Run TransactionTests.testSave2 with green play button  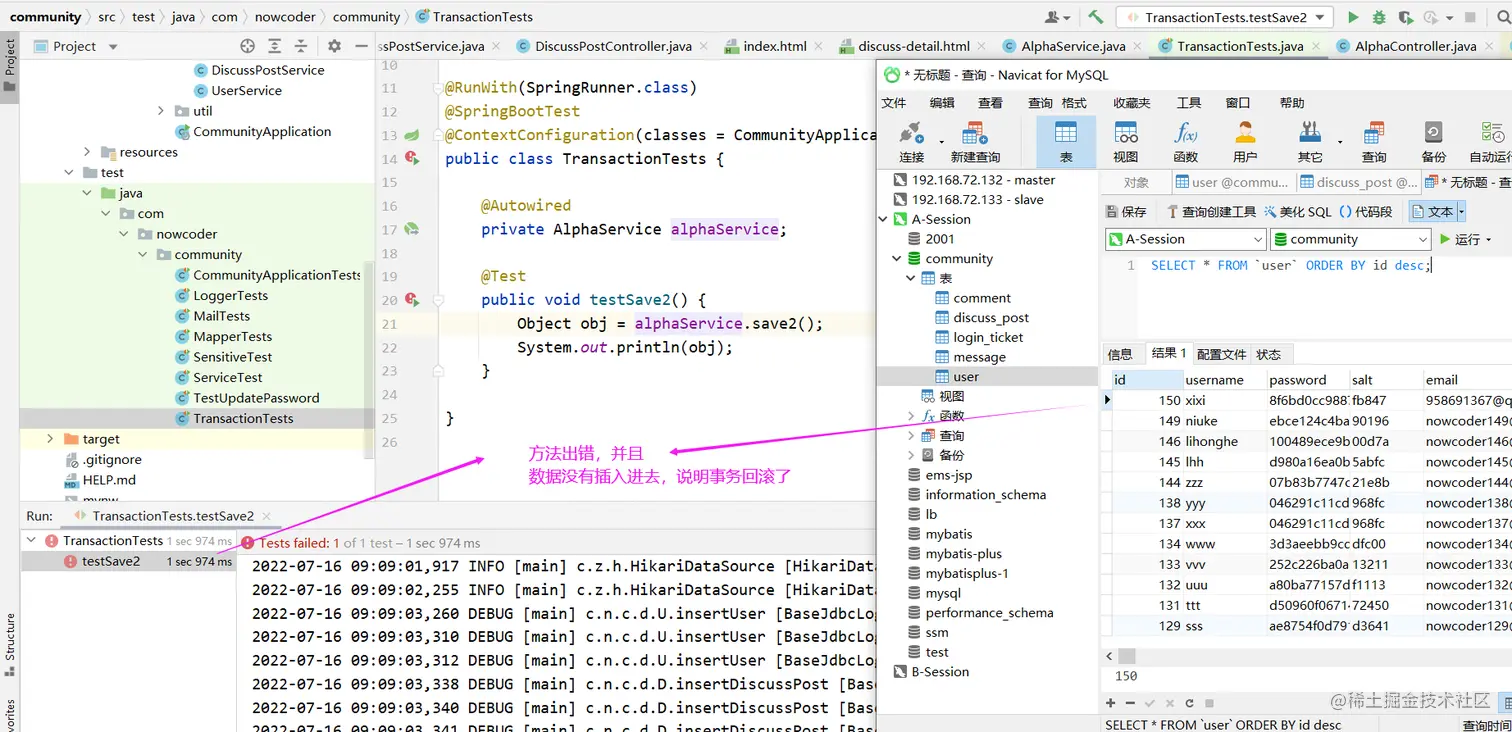click(x=1353, y=17)
